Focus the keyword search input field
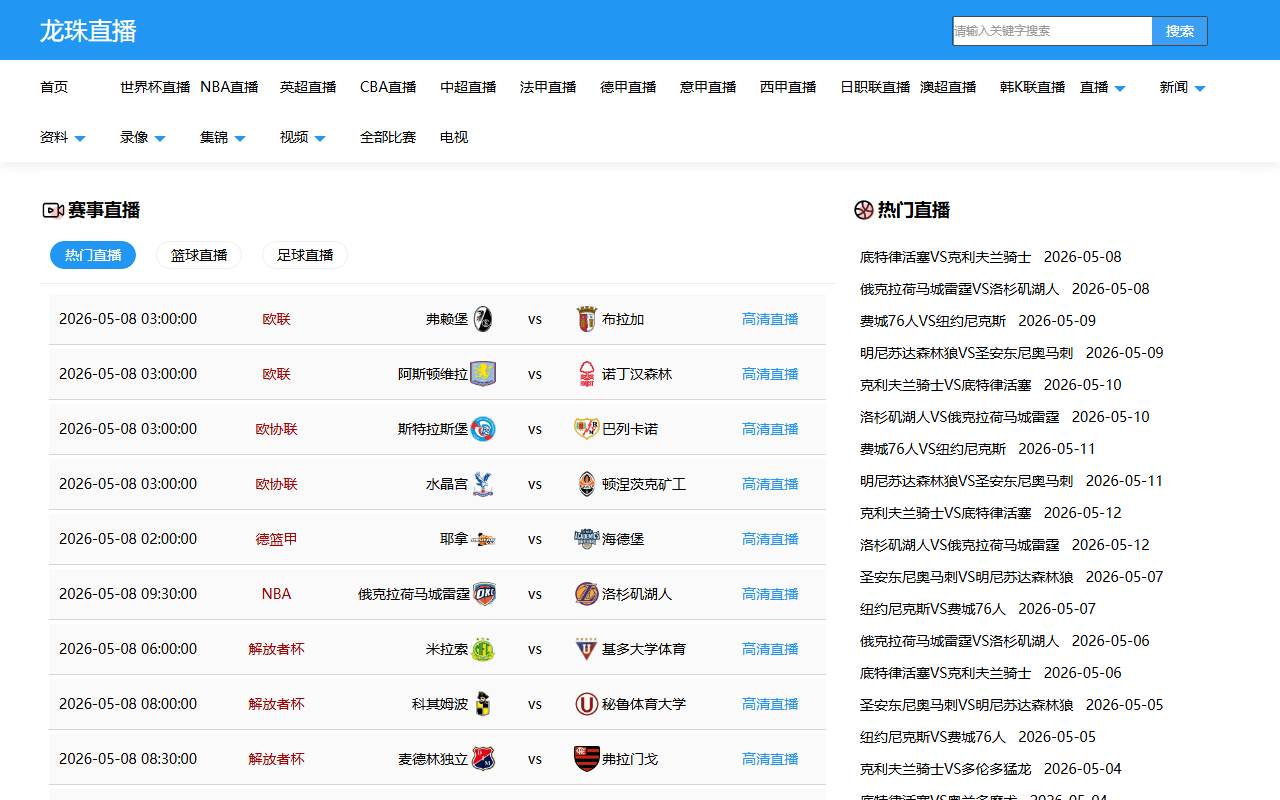Screen dimensions: 1280x800 (1052, 31)
